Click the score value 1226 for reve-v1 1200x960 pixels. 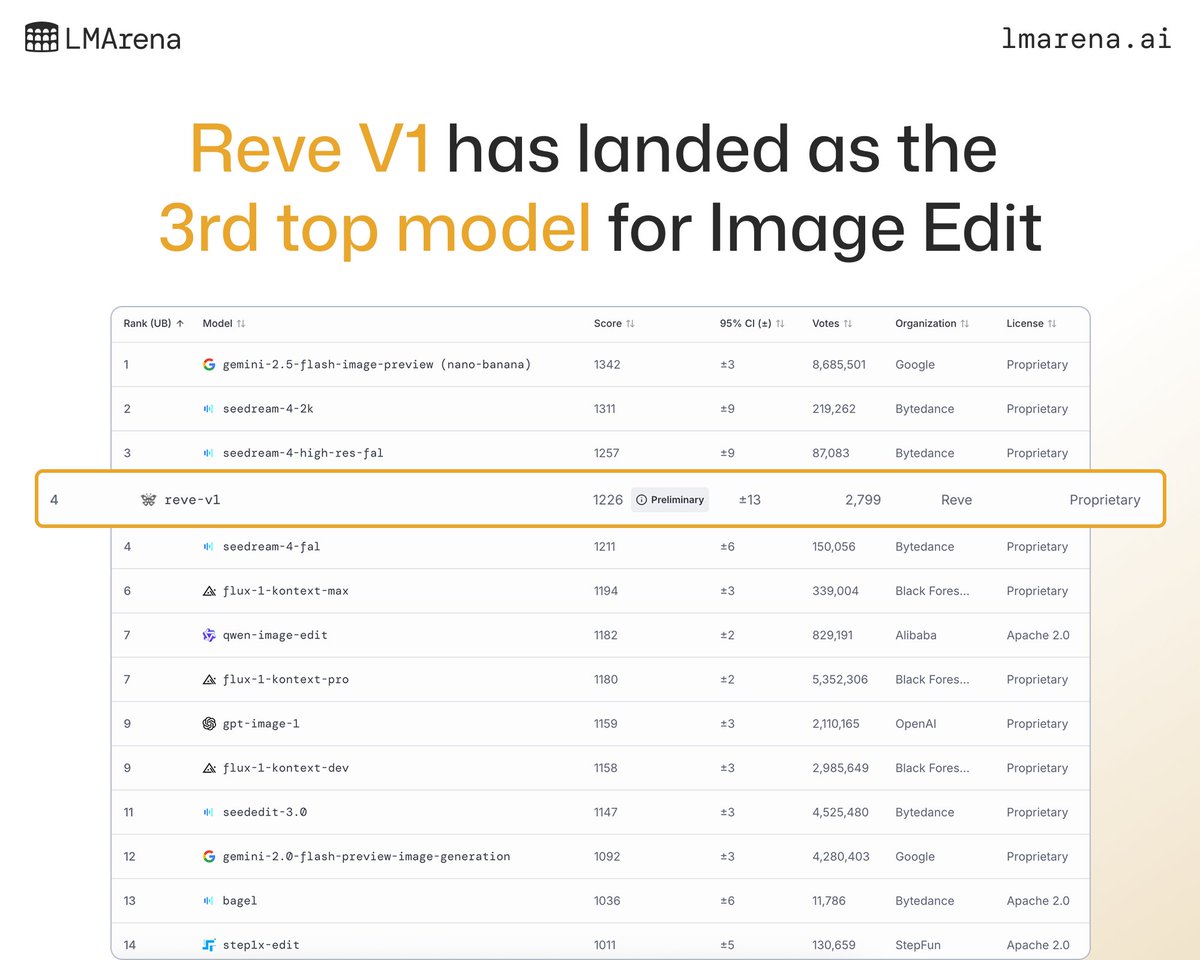click(x=608, y=499)
